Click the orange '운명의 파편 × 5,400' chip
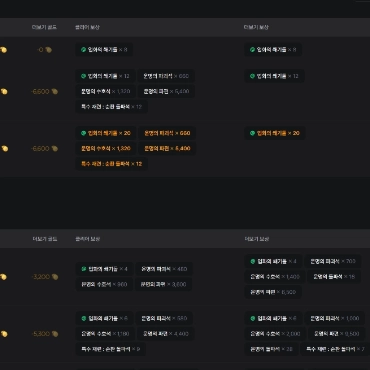Image resolution: width=370 pixels, height=370 pixels. (167, 148)
